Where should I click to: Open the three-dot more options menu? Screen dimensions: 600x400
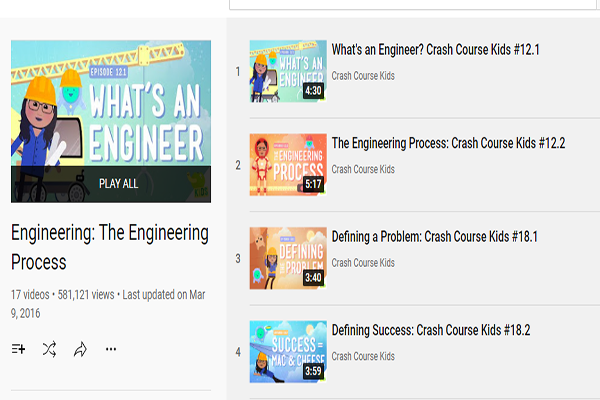111,349
